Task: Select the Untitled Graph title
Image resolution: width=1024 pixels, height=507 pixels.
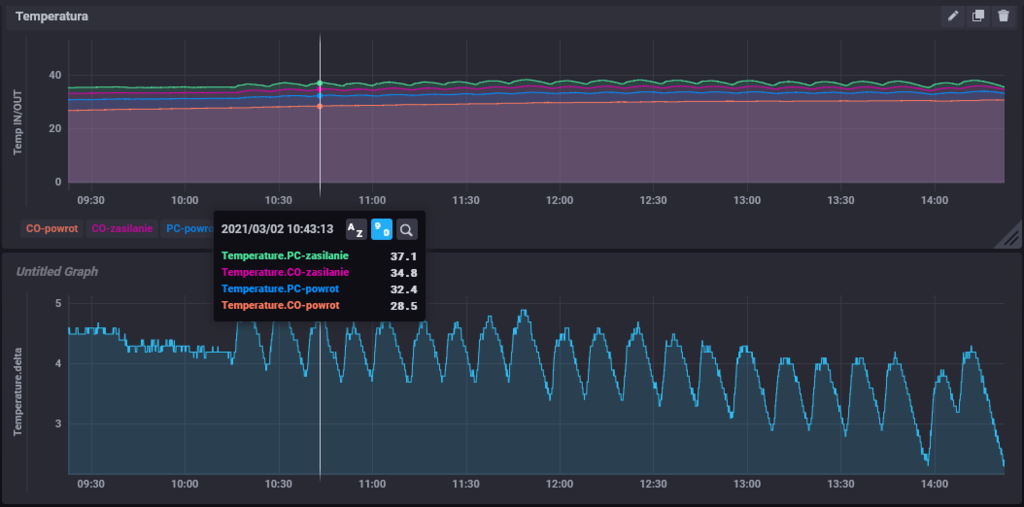Action: pos(57,271)
